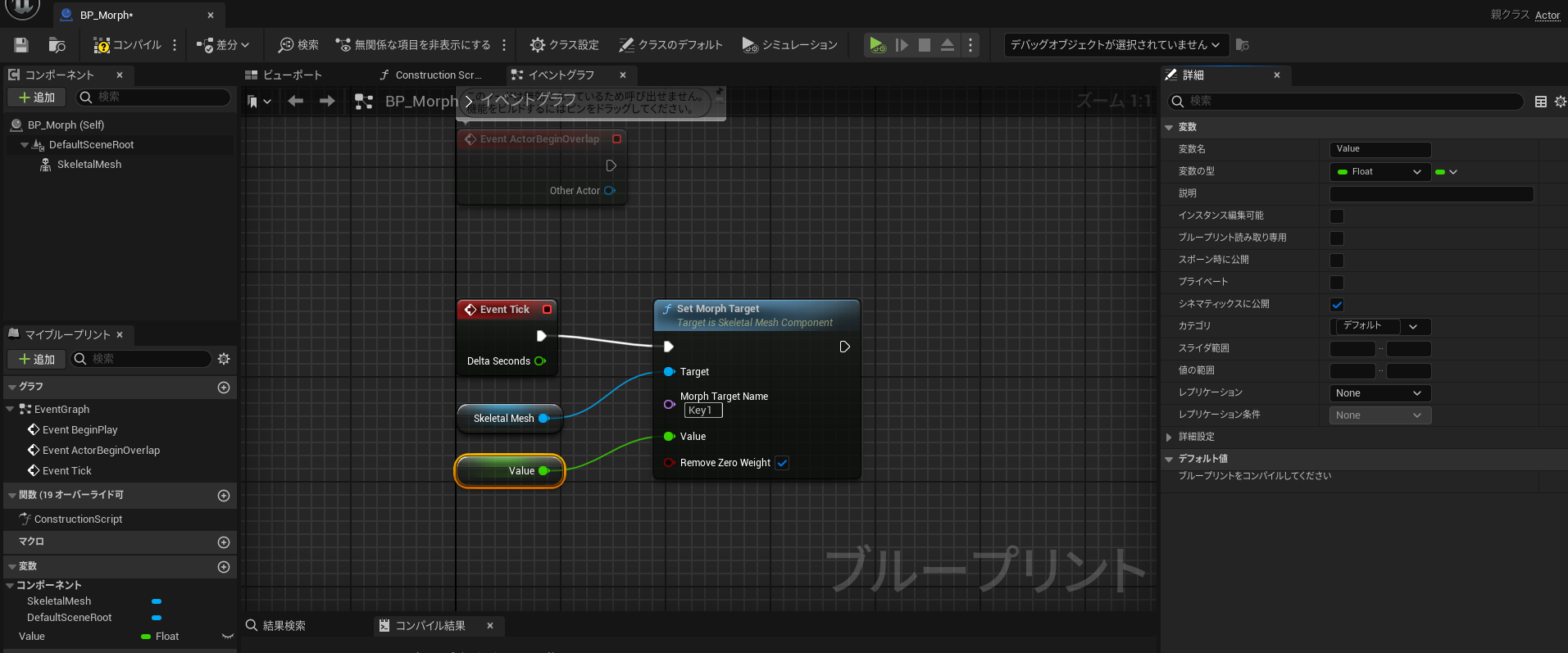
Task: Click My Blueprint search field
Action: pyautogui.click(x=141, y=359)
